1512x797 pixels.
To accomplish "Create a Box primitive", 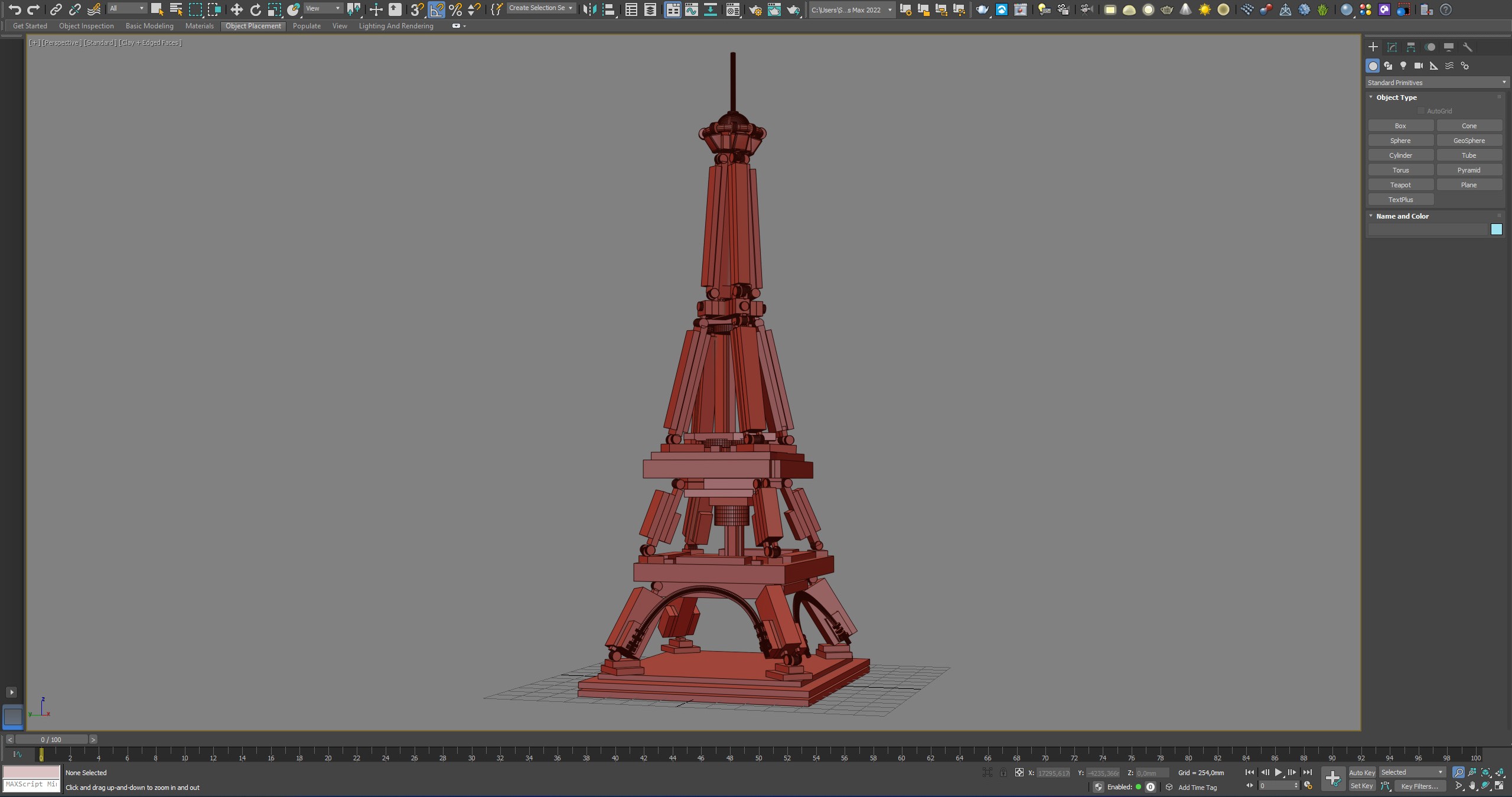I will (1400, 126).
